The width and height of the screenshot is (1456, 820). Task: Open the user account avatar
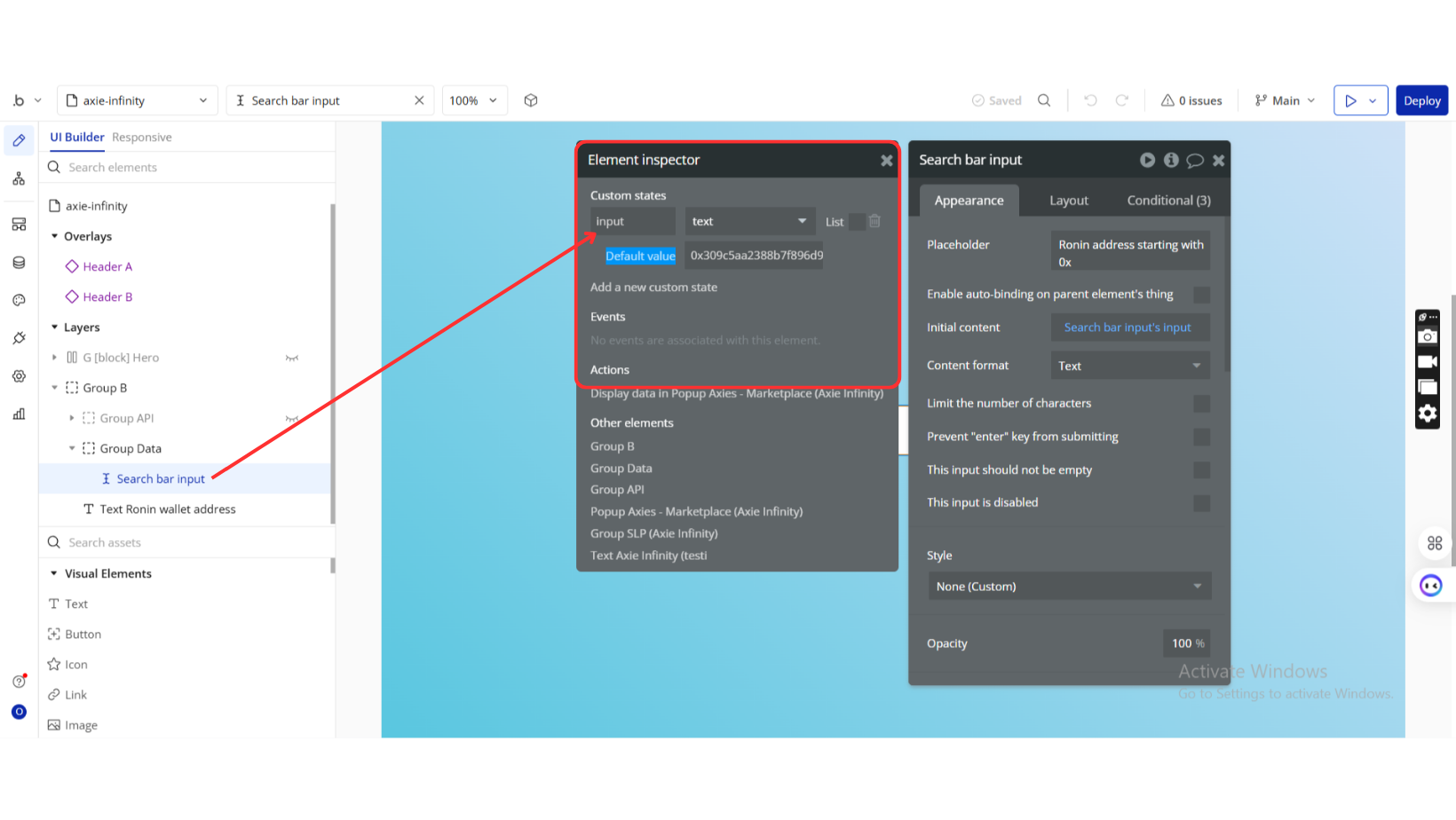click(19, 712)
